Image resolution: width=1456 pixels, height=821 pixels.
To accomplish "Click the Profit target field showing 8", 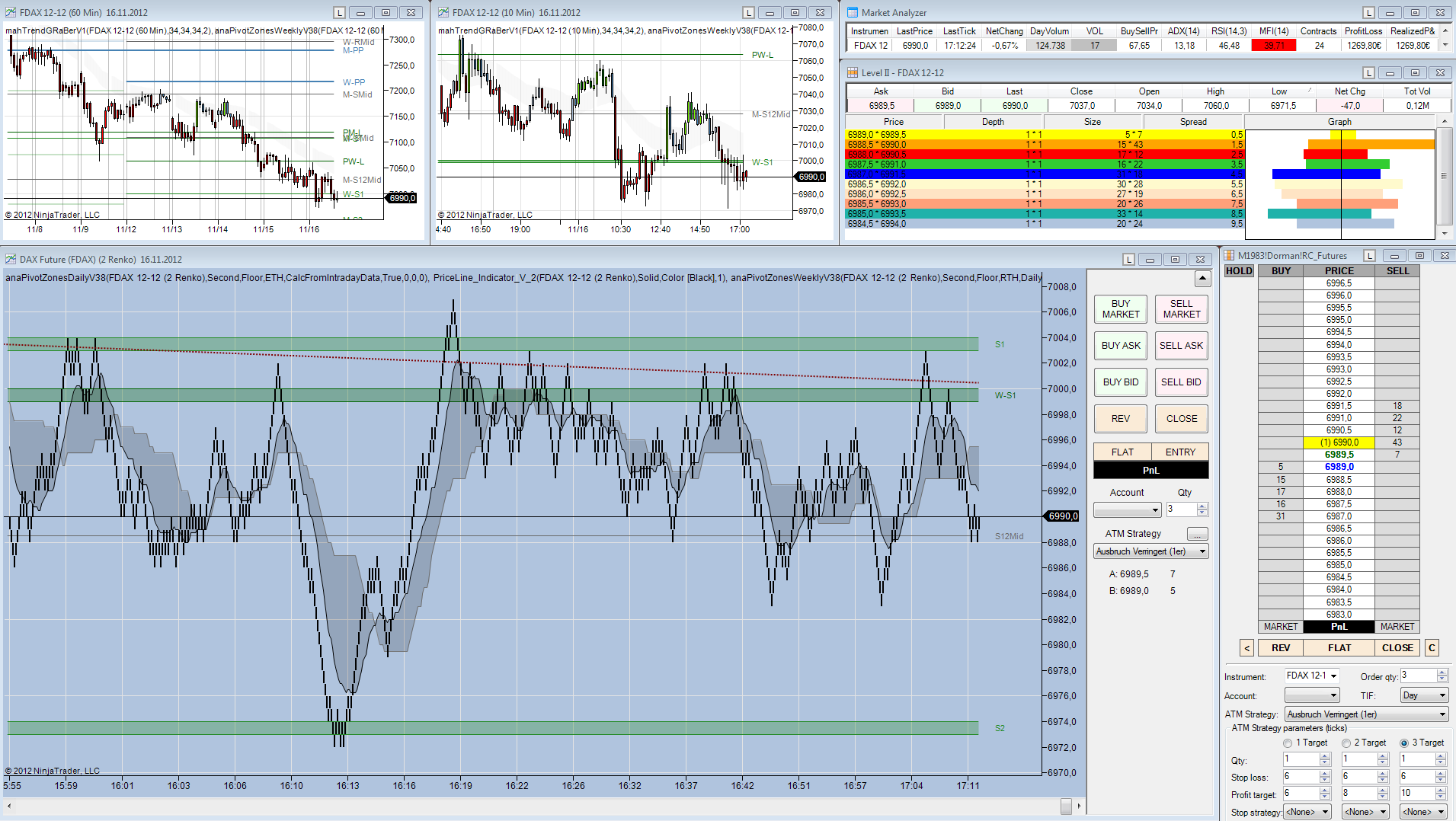I will tap(1359, 794).
